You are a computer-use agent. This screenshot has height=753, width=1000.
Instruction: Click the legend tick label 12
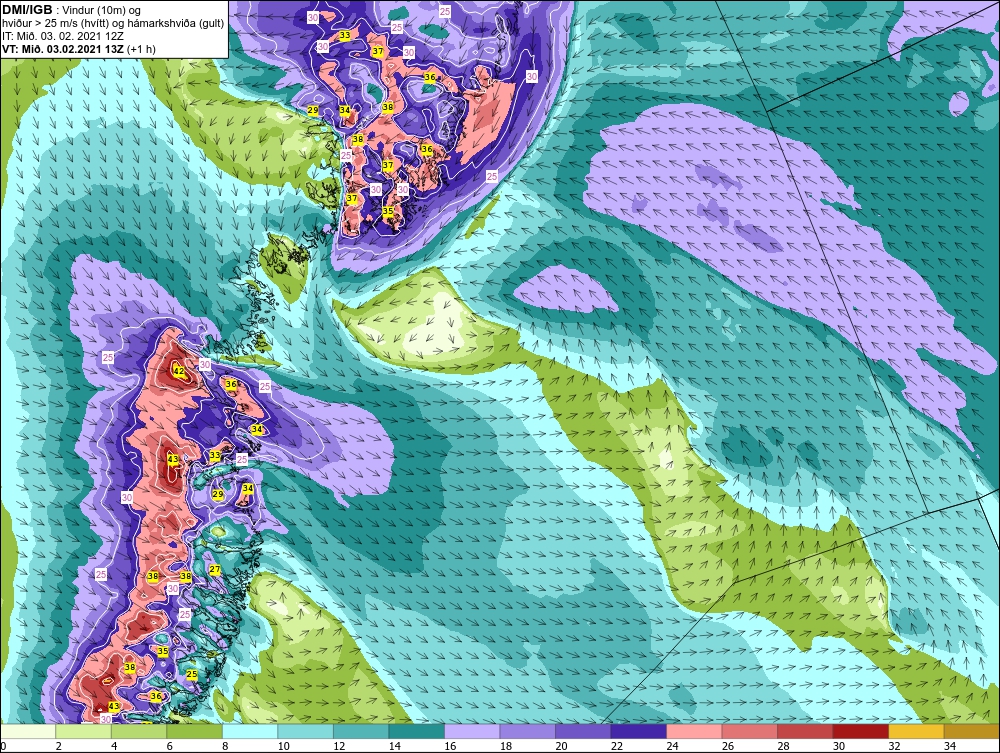[339, 746]
